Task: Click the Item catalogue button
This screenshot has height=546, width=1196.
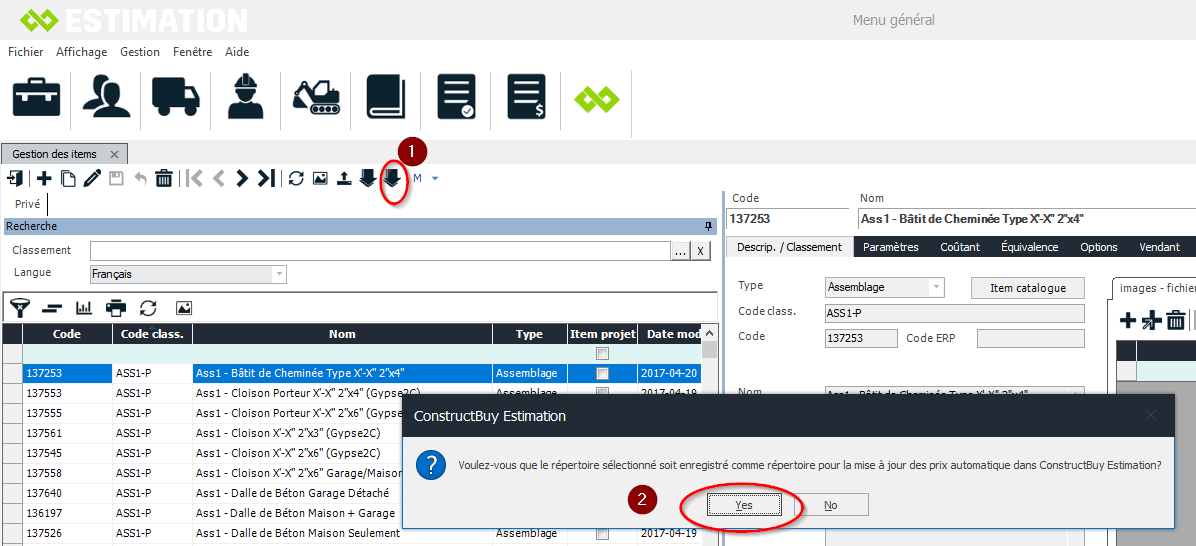Action: pyautogui.click(x=1027, y=287)
